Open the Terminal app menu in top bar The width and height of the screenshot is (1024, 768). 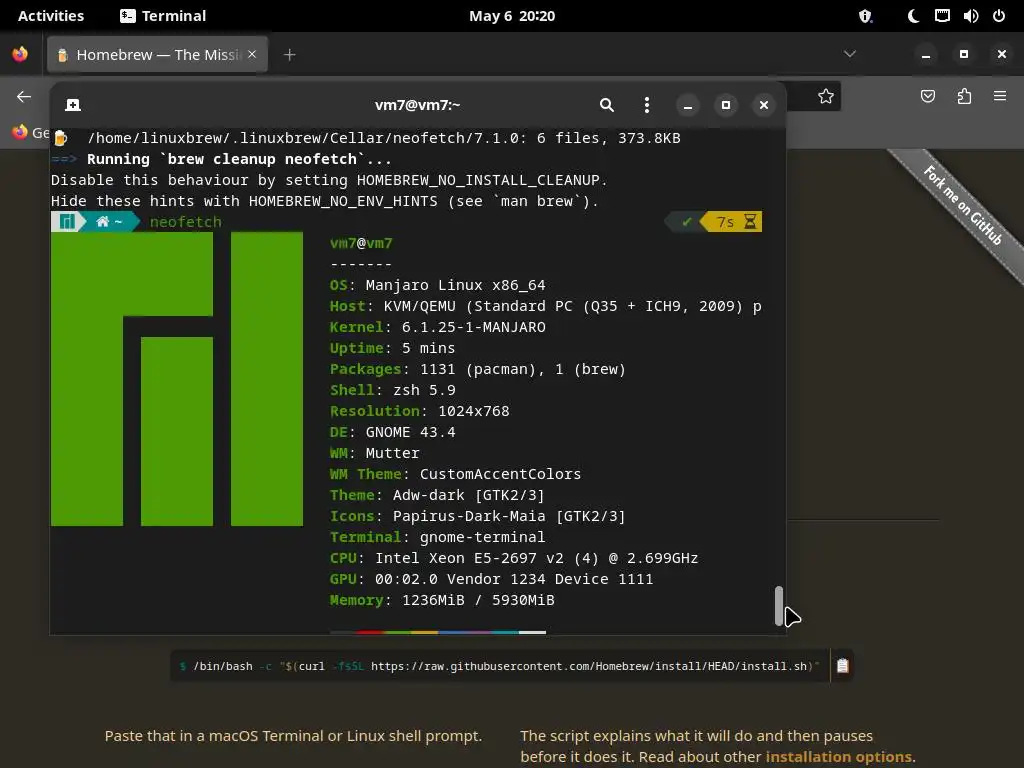(x=163, y=16)
